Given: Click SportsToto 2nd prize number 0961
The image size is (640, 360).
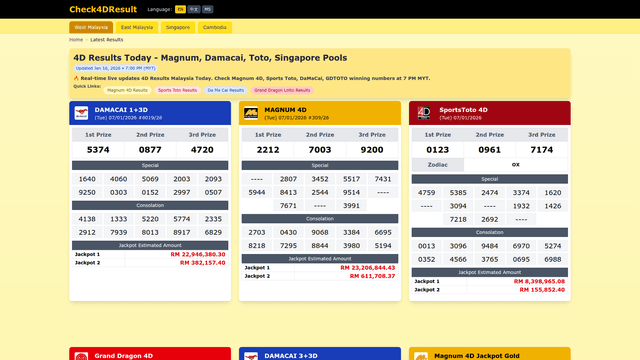Looking at the screenshot, I should [489, 150].
